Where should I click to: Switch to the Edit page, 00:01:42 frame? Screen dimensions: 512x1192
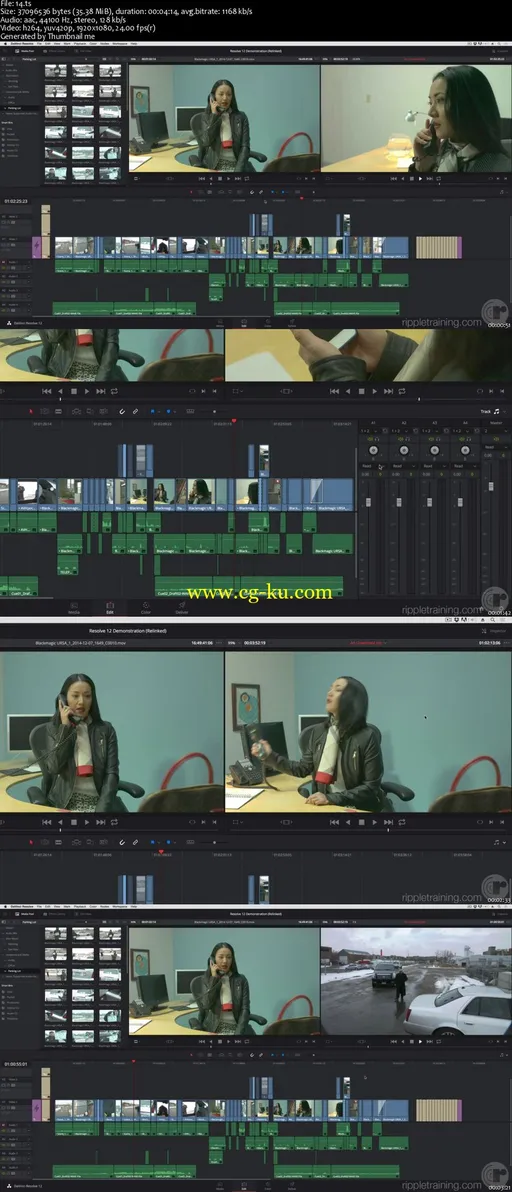(x=110, y=610)
